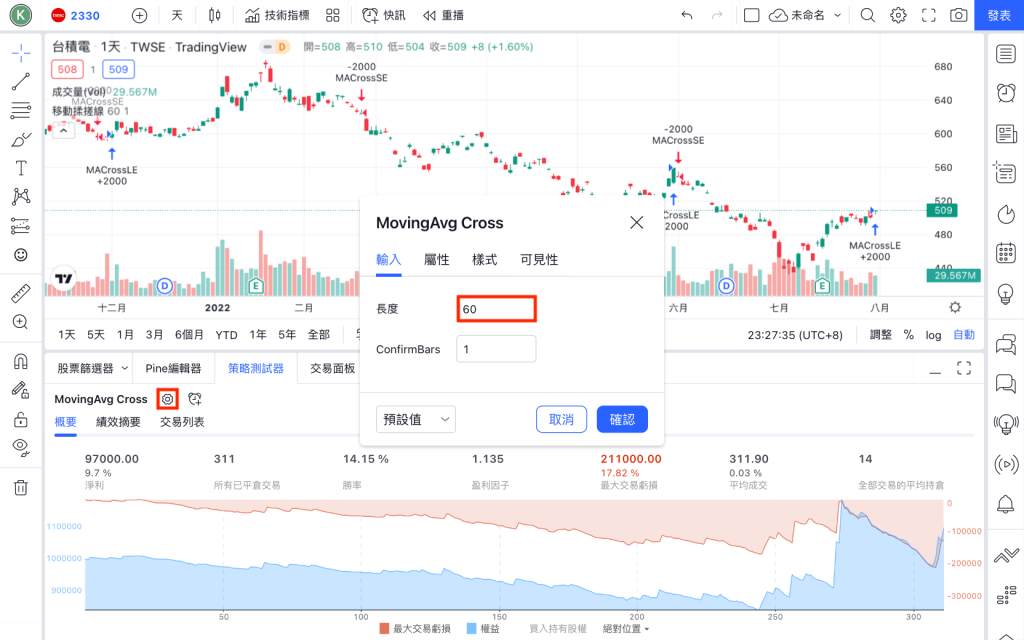Open the news panel icon
Screen dimensions: 1024x640
1006,134
